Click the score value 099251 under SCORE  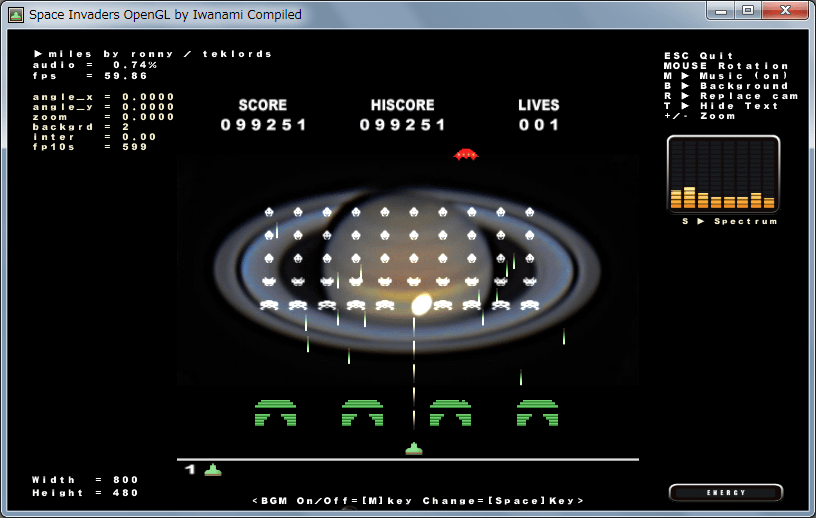coord(263,125)
